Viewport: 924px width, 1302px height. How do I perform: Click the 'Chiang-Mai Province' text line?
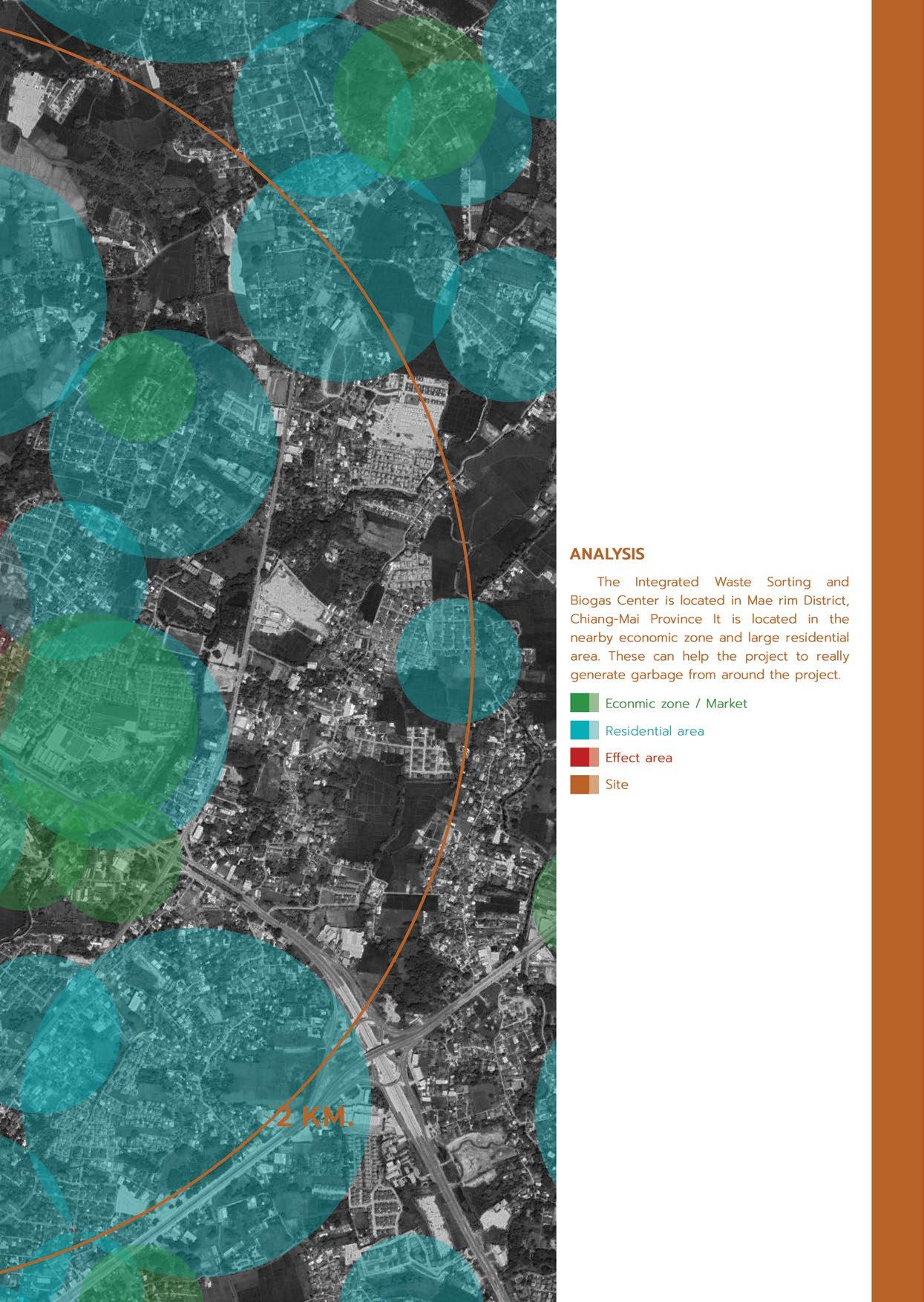[710, 619]
